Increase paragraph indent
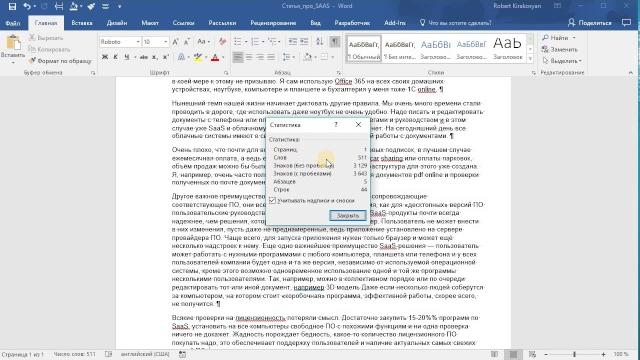This screenshot has width=640, height=360. pyautogui.click(x=304, y=42)
